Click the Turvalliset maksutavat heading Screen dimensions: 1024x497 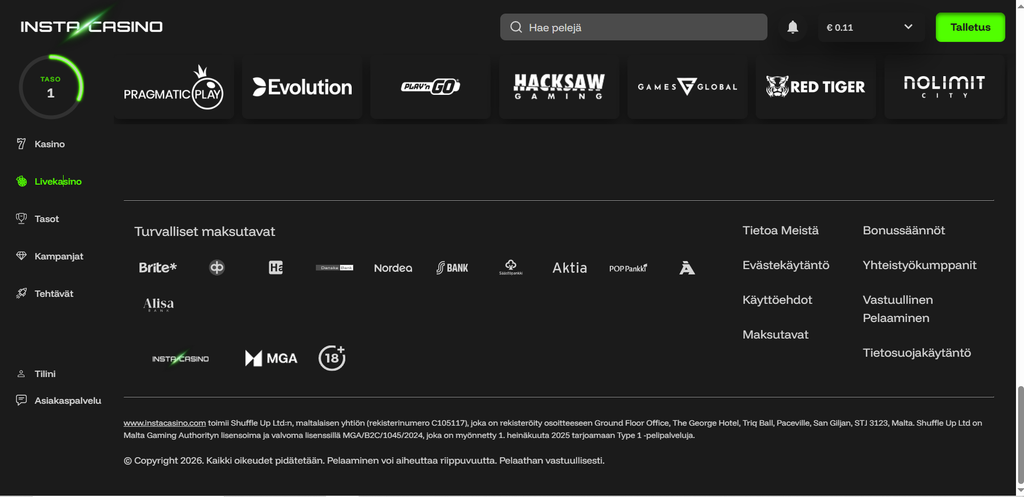(x=204, y=232)
